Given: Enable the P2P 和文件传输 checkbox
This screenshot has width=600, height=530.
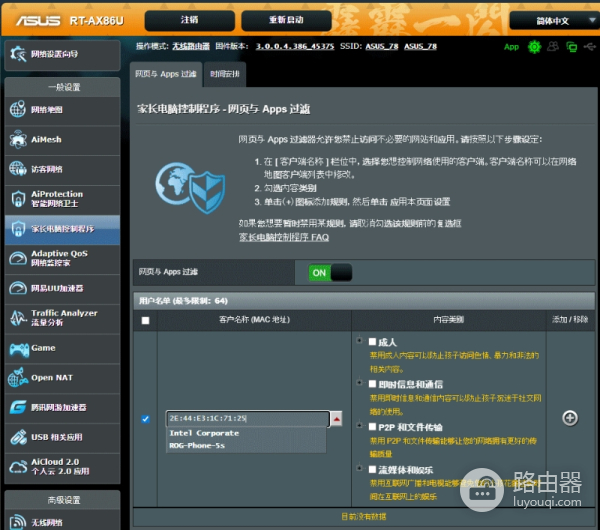Looking at the screenshot, I should (x=372, y=426).
